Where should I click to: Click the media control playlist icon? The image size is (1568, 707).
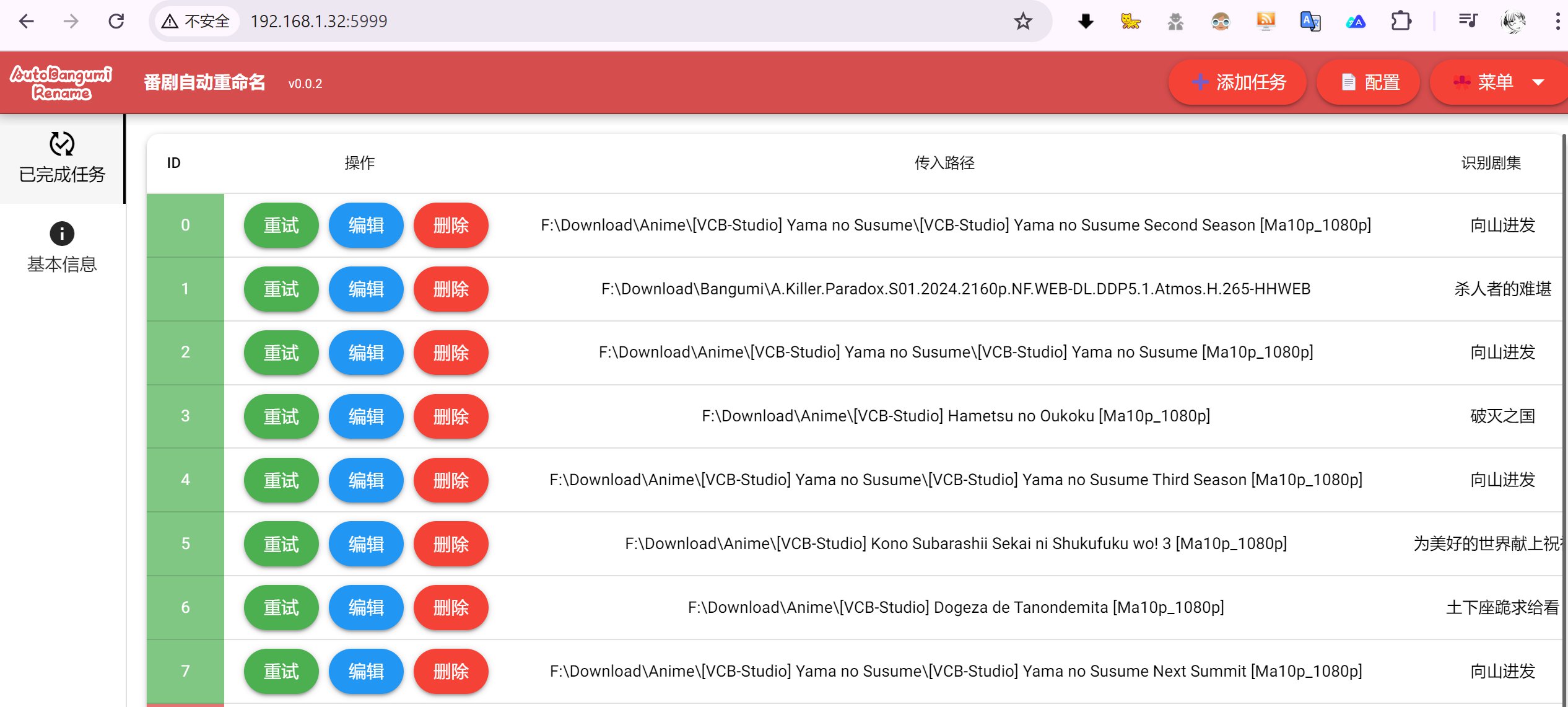[1467, 21]
